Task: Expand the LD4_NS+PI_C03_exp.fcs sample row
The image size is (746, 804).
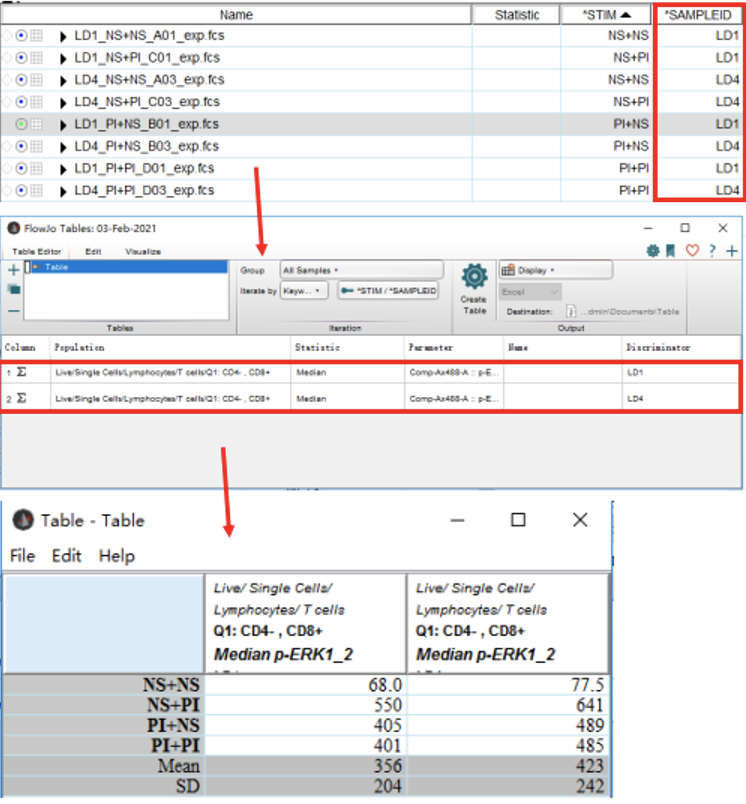Action: [x=63, y=102]
